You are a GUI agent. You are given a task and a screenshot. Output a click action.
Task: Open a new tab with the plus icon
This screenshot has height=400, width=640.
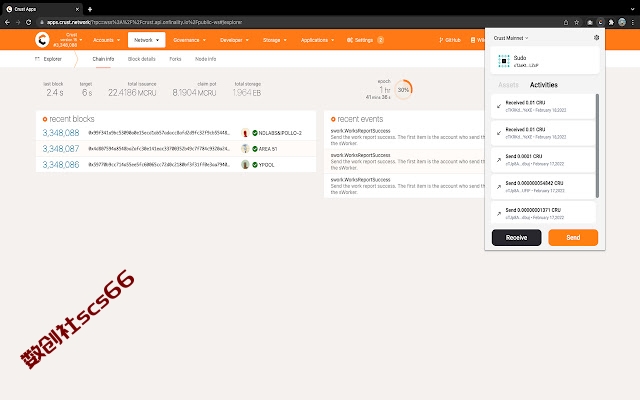pyautogui.click(x=90, y=9)
